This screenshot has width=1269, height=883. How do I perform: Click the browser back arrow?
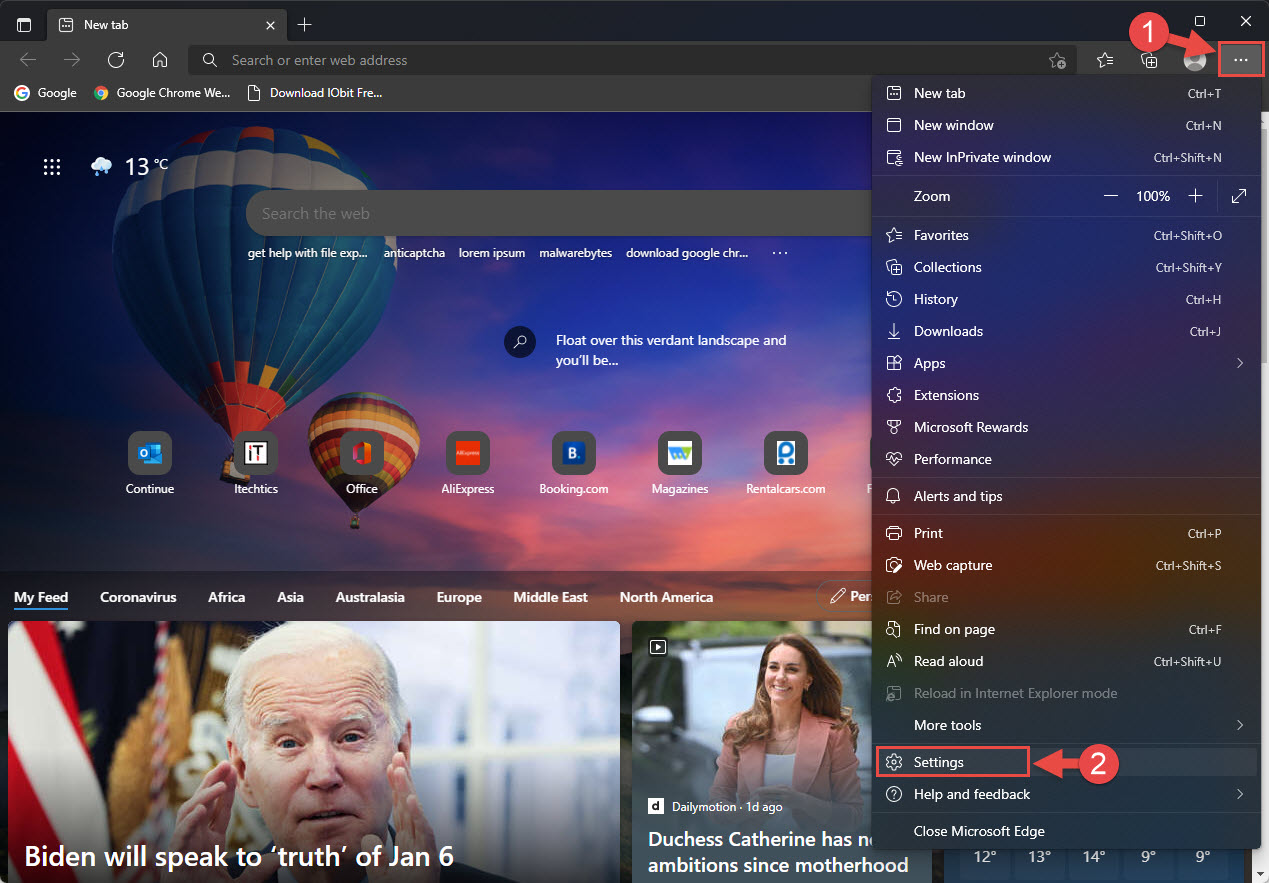click(x=28, y=60)
